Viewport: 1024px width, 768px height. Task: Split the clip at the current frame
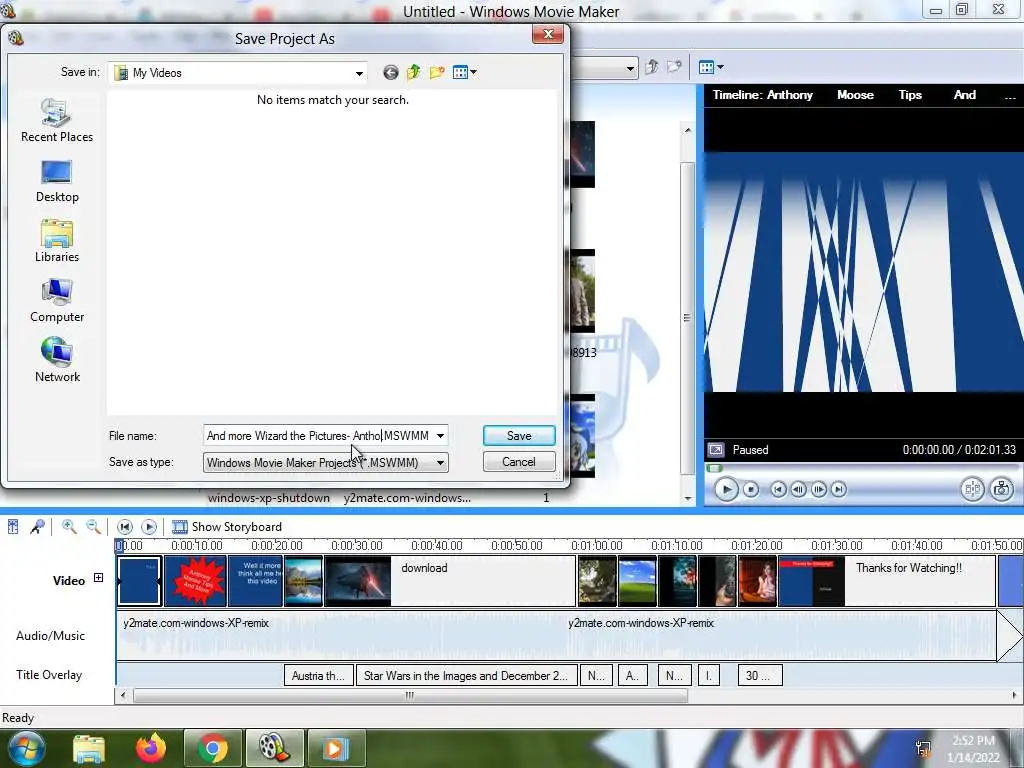click(x=972, y=489)
